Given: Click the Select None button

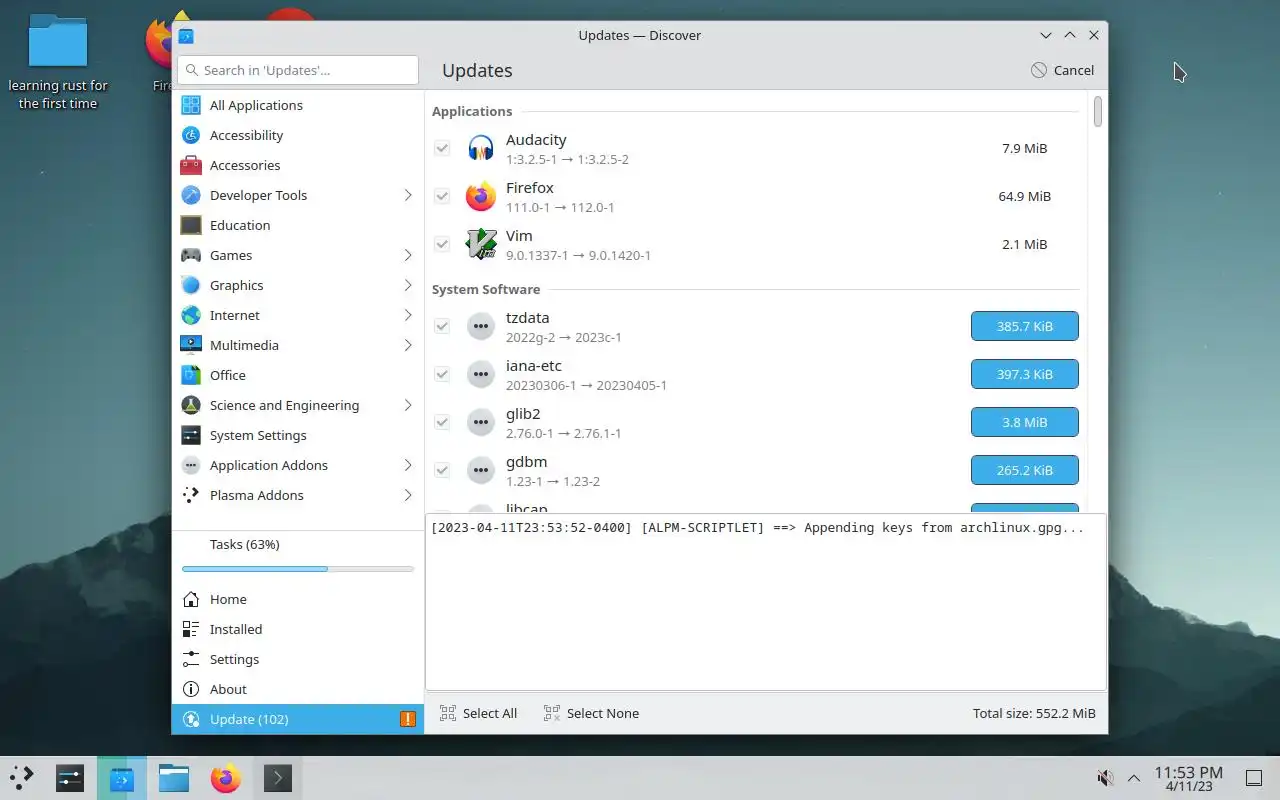Looking at the screenshot, I should 591,713.
